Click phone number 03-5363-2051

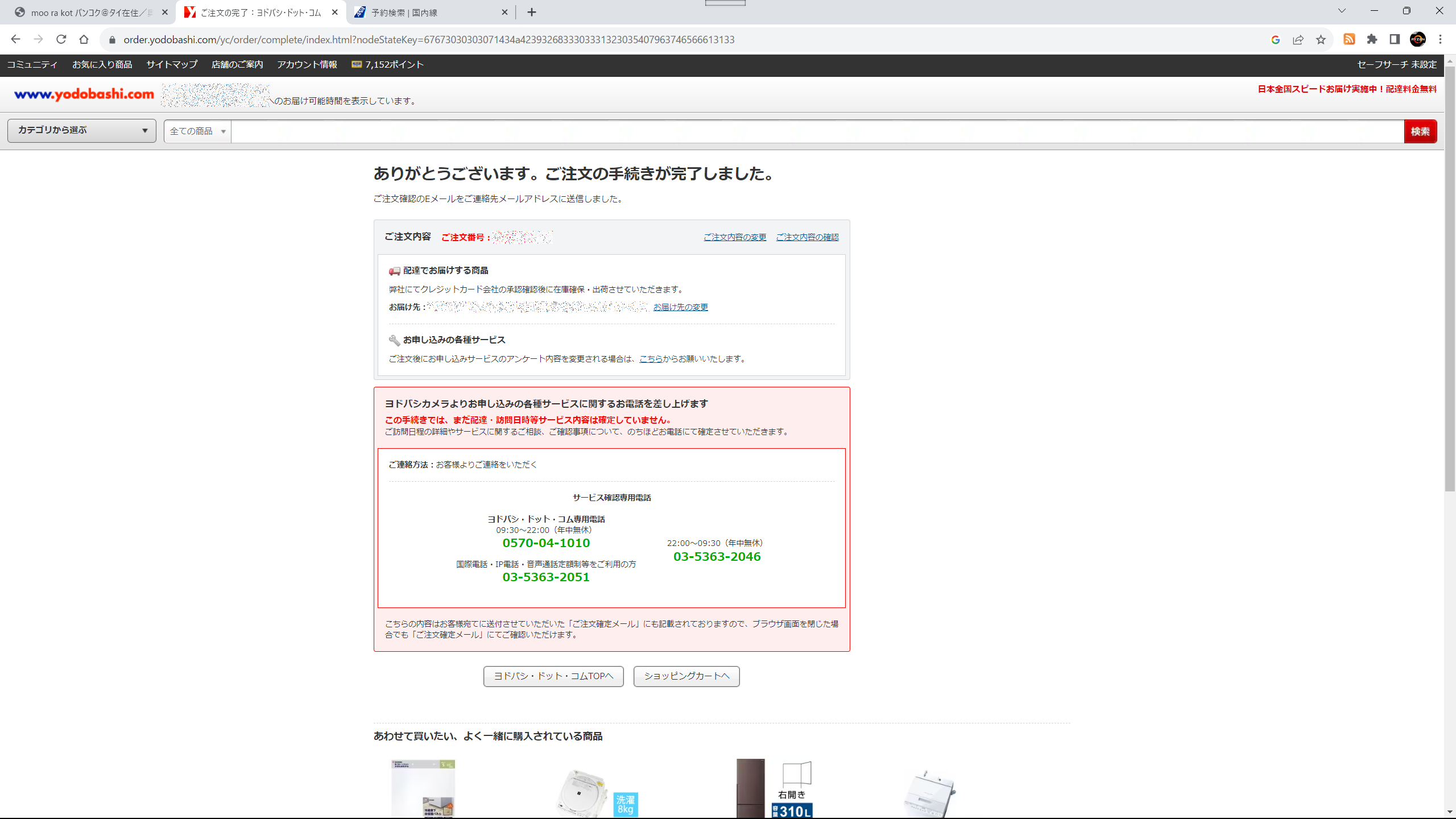click(546, 577)
